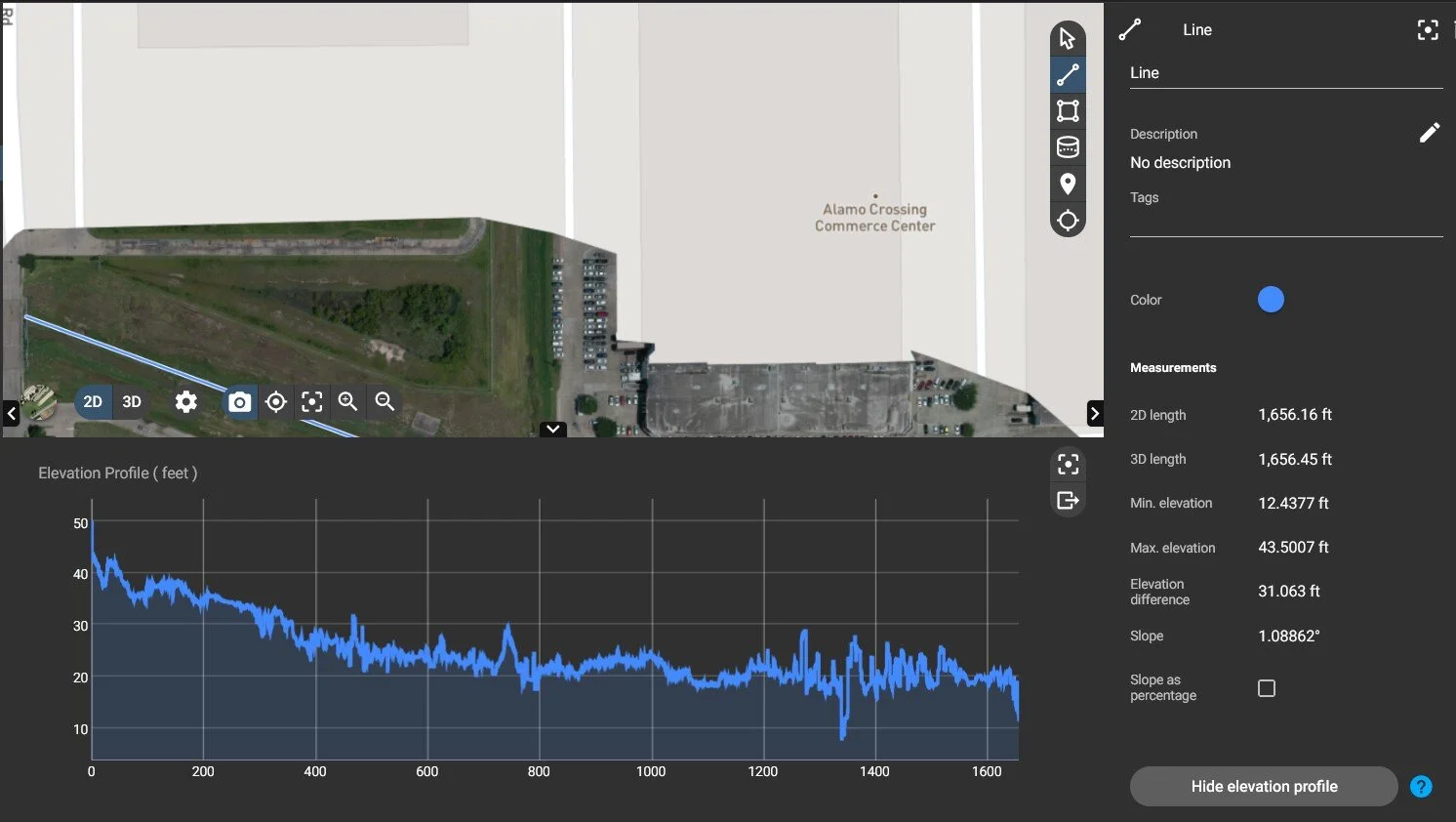
Task: Take a screenshot with the camera icon
Action: point(239,401)
